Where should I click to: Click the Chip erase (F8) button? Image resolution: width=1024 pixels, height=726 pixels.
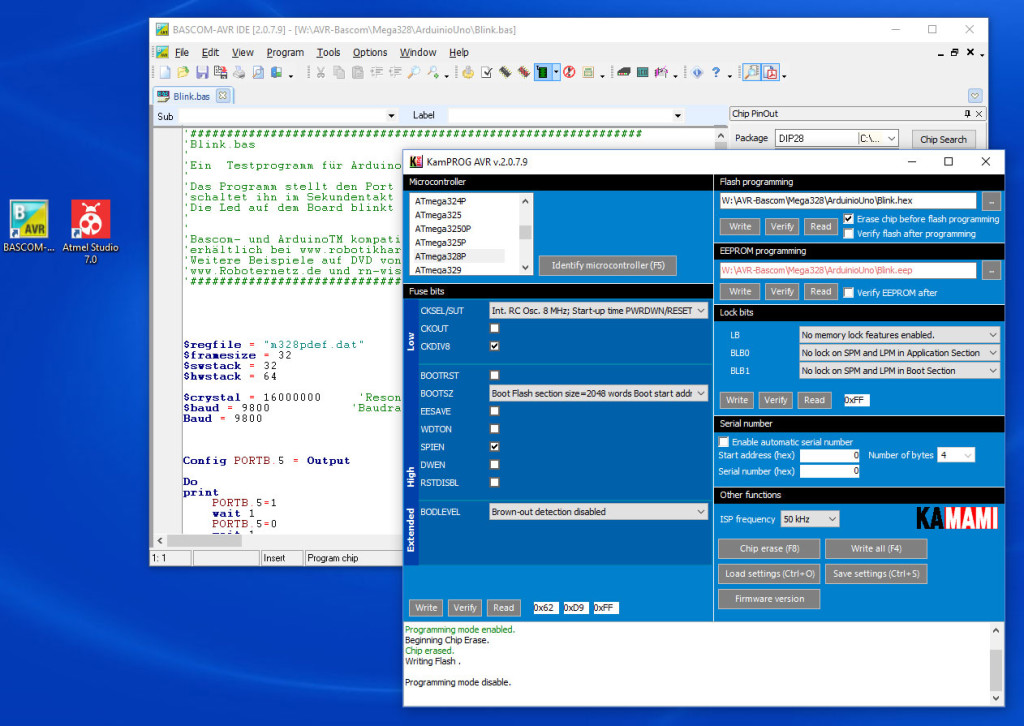[768, 548]
